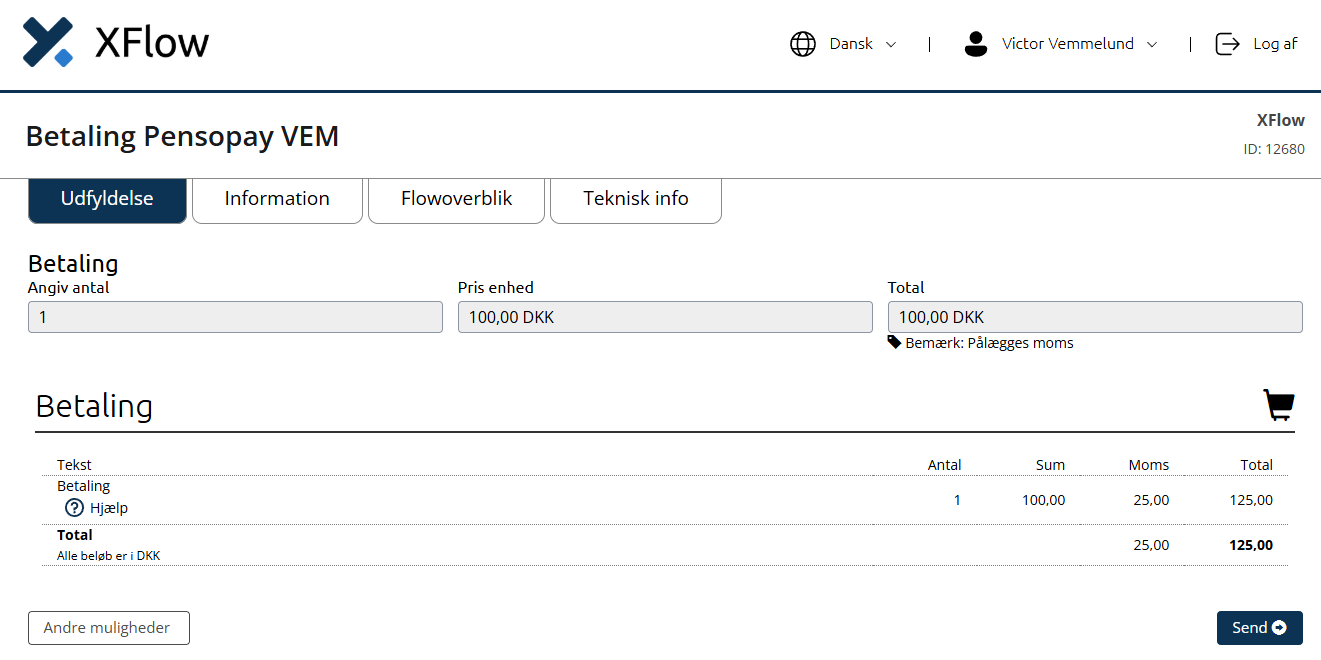Click the price tag icon beside Bemærk
The image size is (1321, 660).
[895, 343]
